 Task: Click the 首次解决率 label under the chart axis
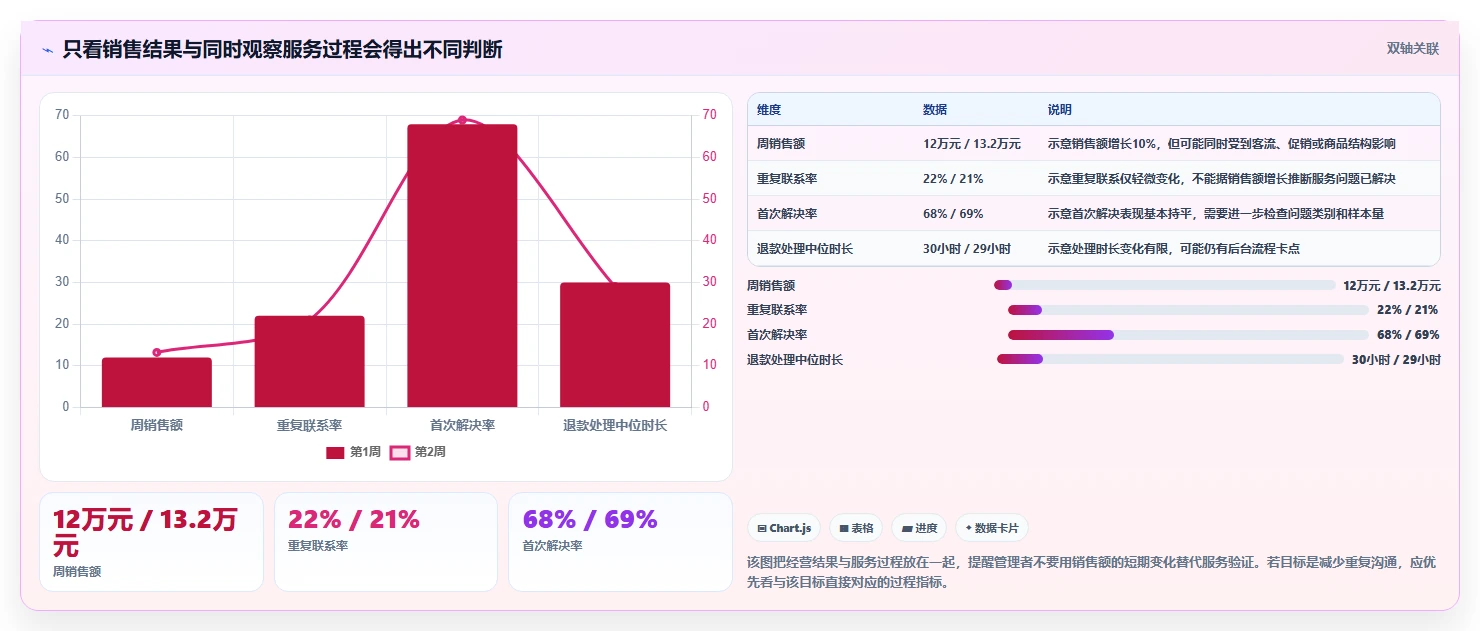click(462, 425)
